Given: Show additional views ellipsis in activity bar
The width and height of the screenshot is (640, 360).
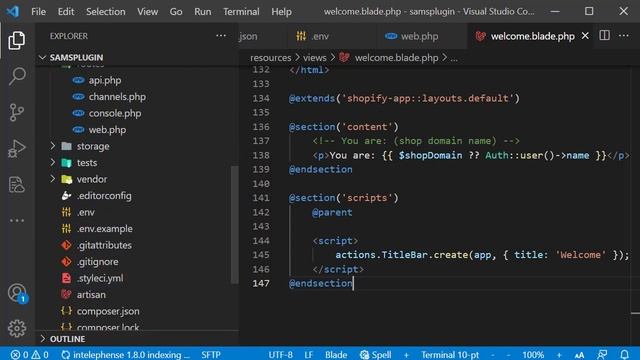Looking at the screenshot, I should 17,220.
